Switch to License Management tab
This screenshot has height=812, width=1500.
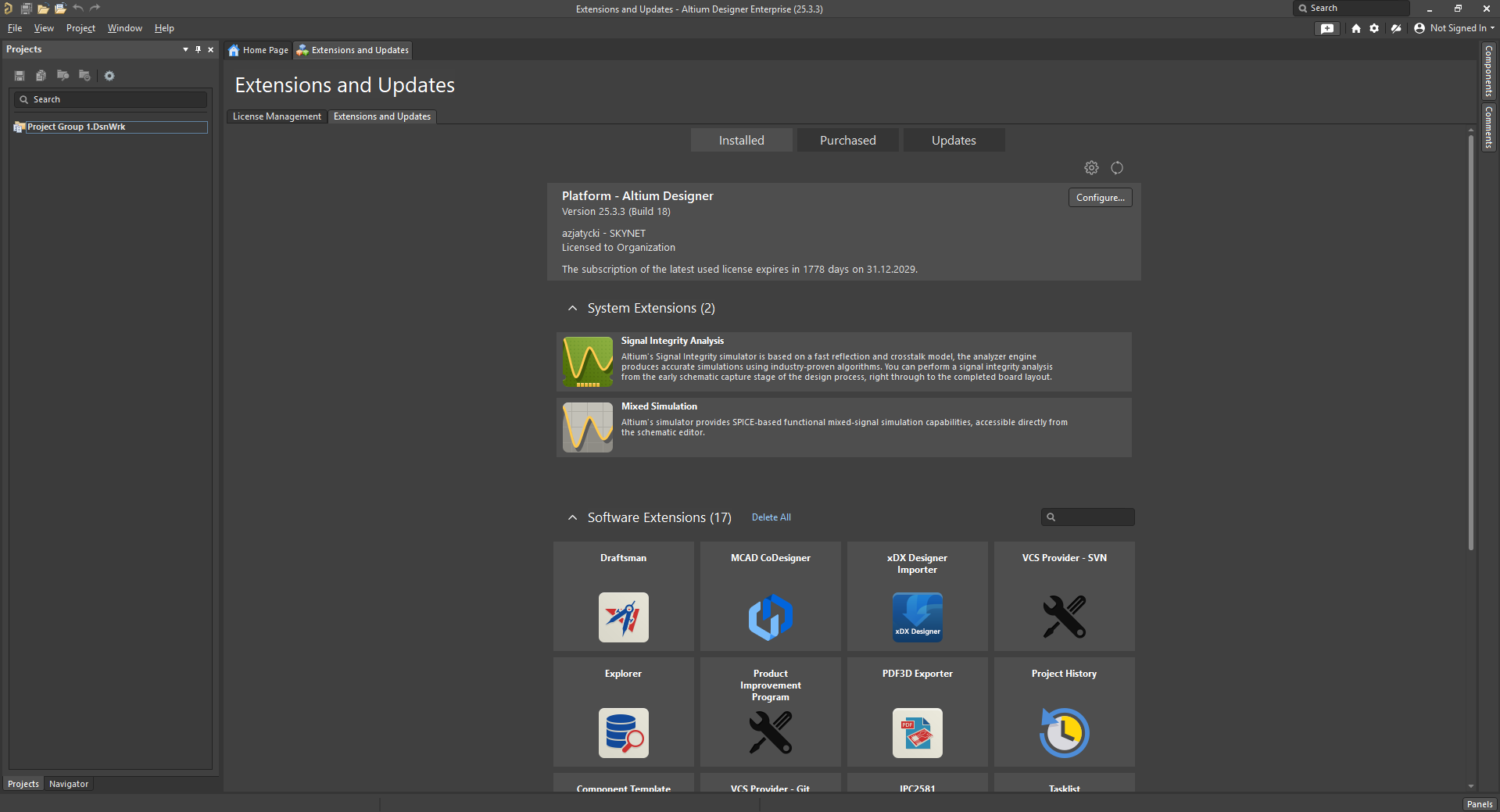tap(277, 116)
